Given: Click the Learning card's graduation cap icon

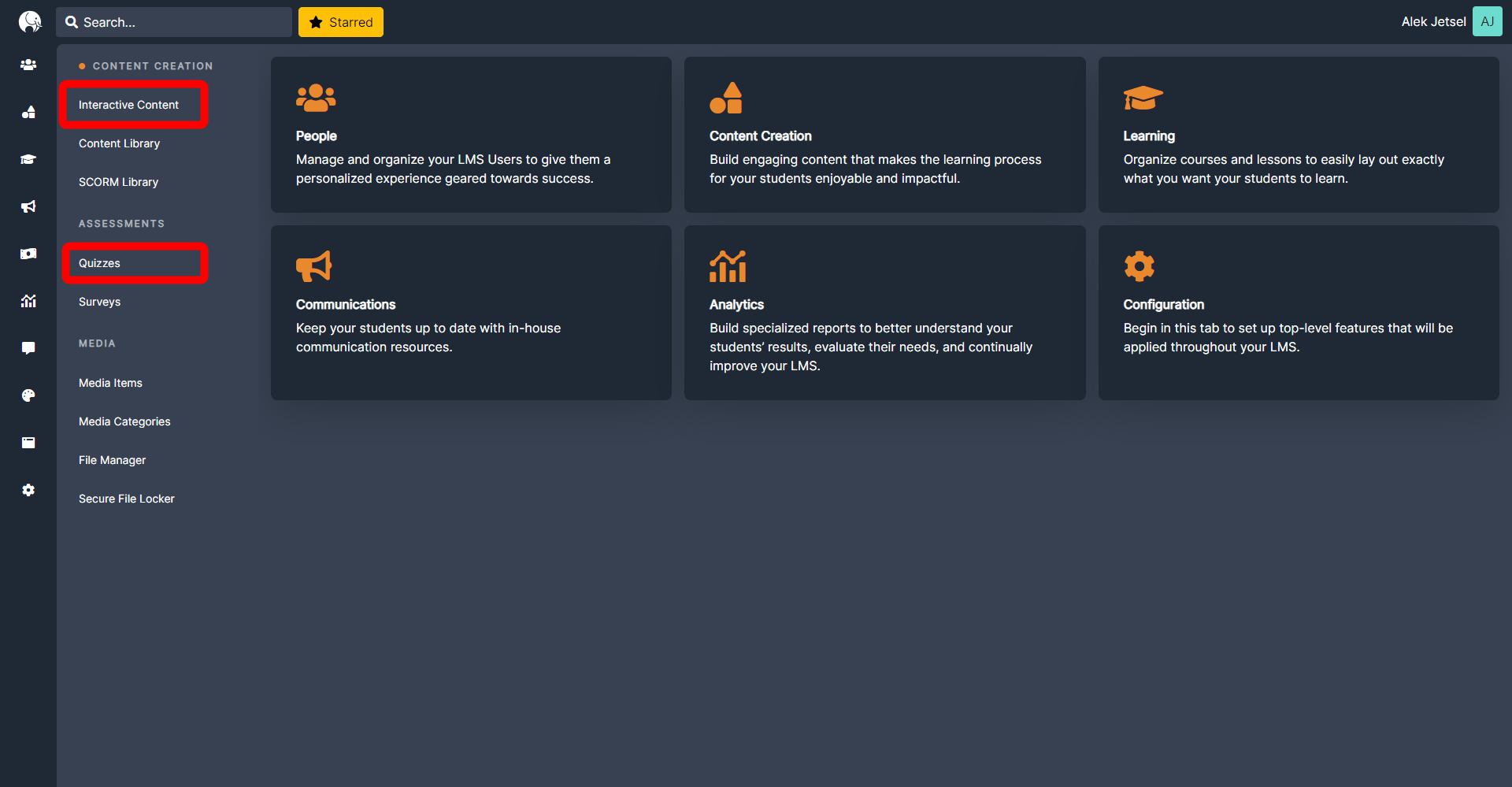Looking at the screenshot, I should click(1143, 98).
